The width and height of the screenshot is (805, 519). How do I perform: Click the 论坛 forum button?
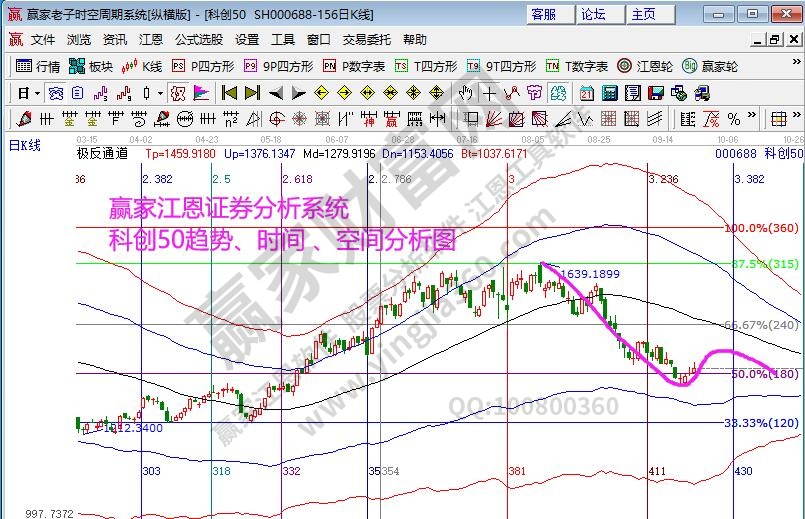(594, 14)
